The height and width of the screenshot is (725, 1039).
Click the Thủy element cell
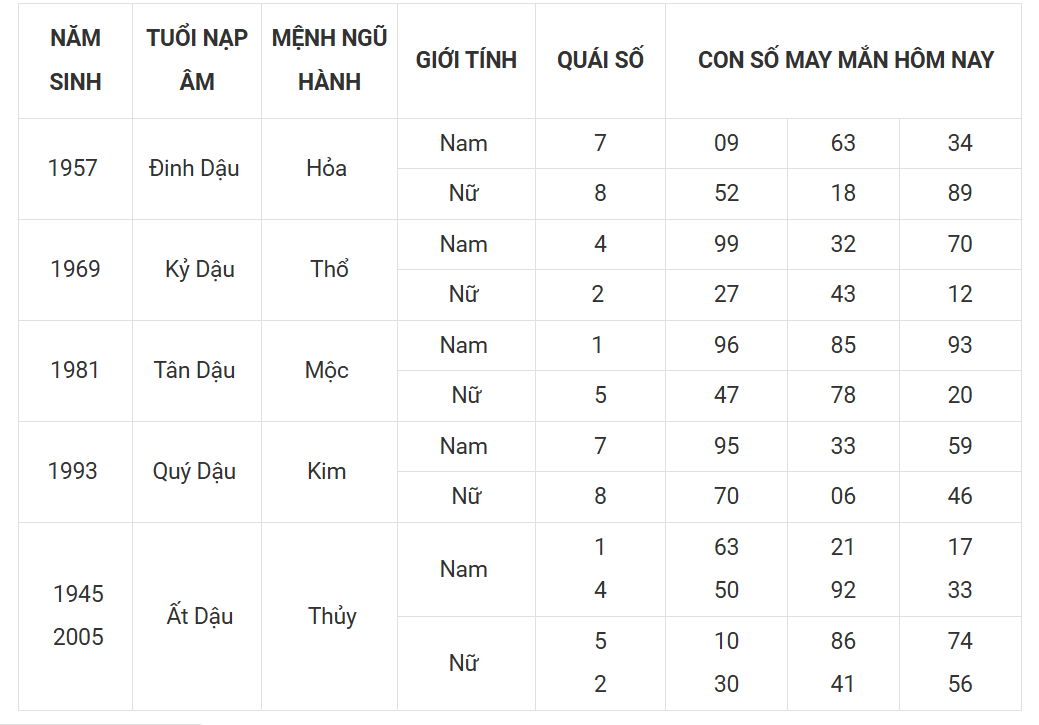pyautogui.click(x=329, y=616)
